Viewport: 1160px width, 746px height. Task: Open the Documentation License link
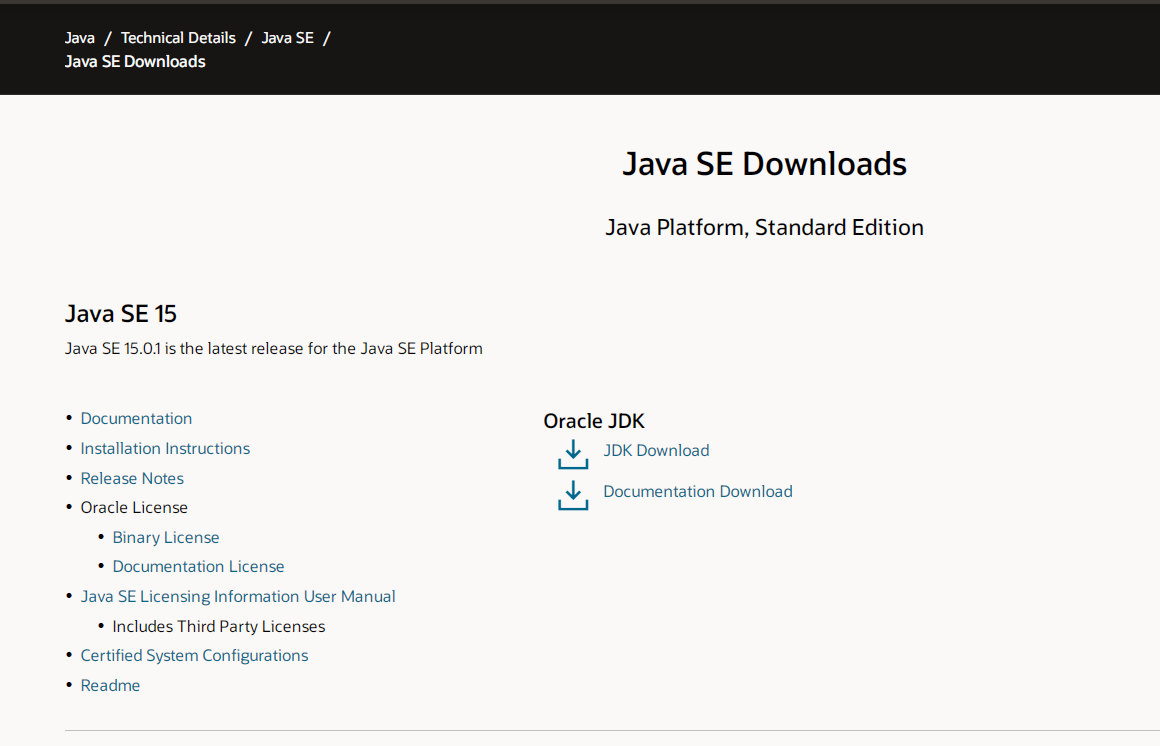click(198, 566)
